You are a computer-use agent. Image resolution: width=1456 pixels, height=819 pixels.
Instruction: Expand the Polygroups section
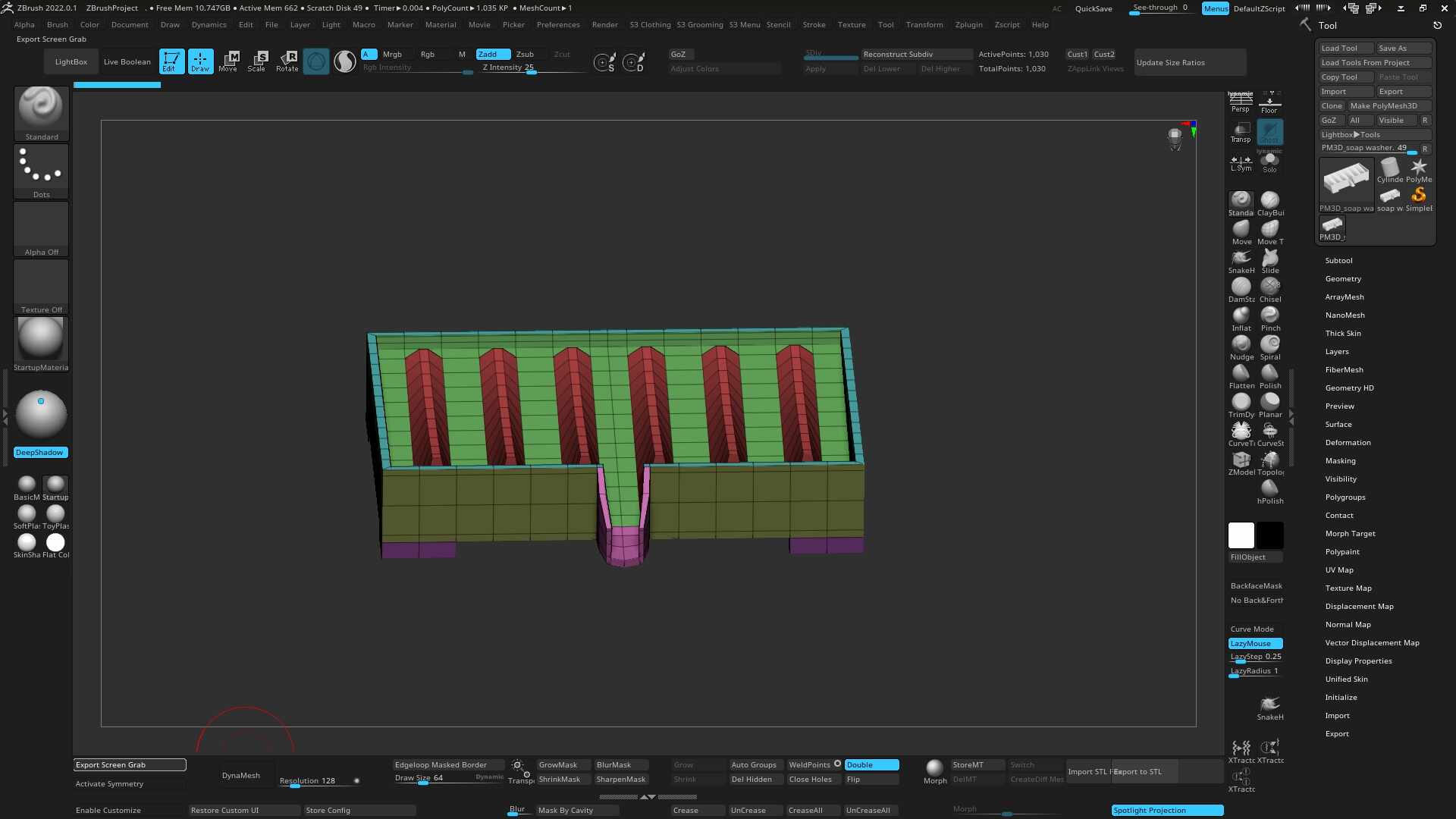point(1345,497)
